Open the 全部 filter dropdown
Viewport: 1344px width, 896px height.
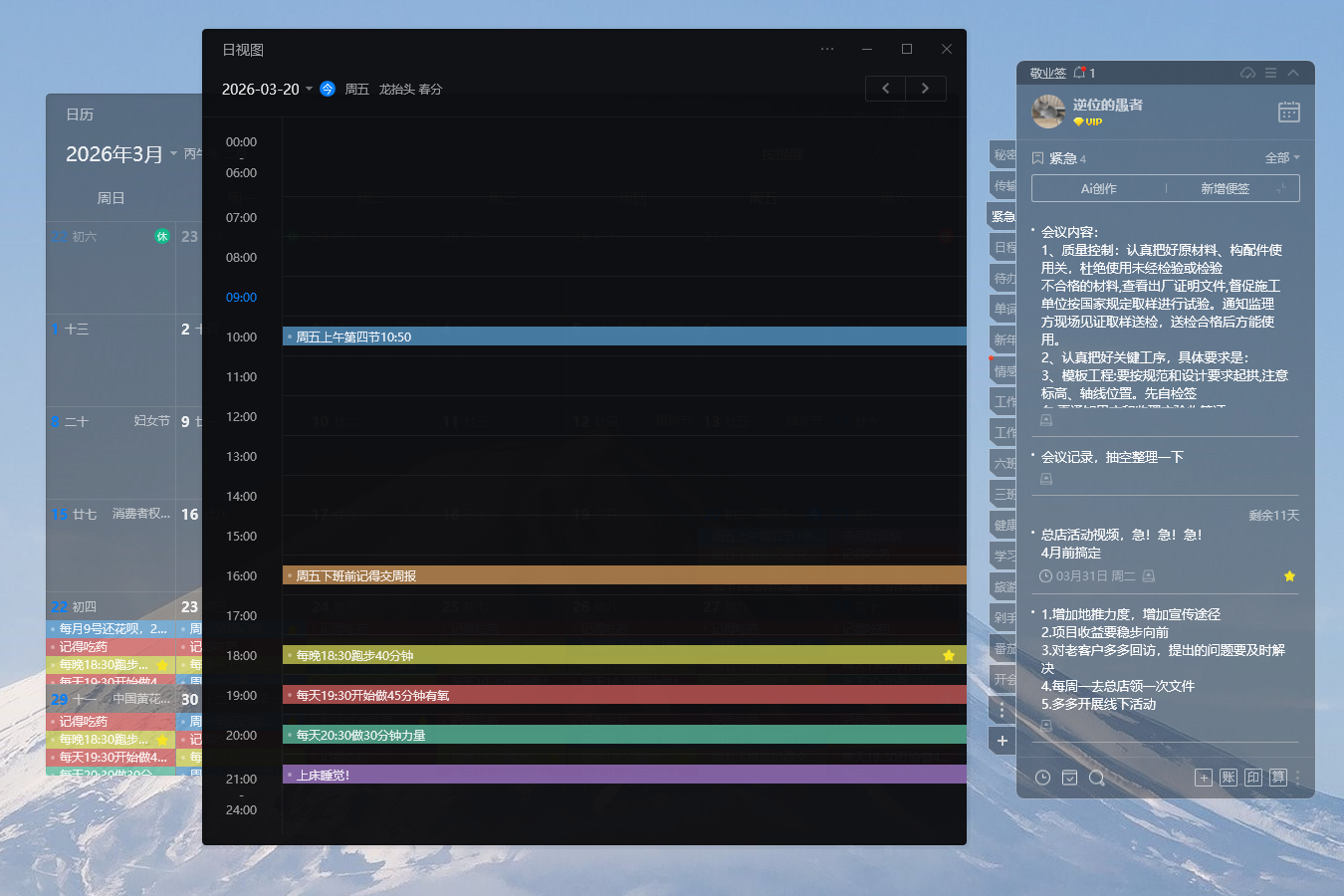pyautogui.click(x=1281, y=157)
